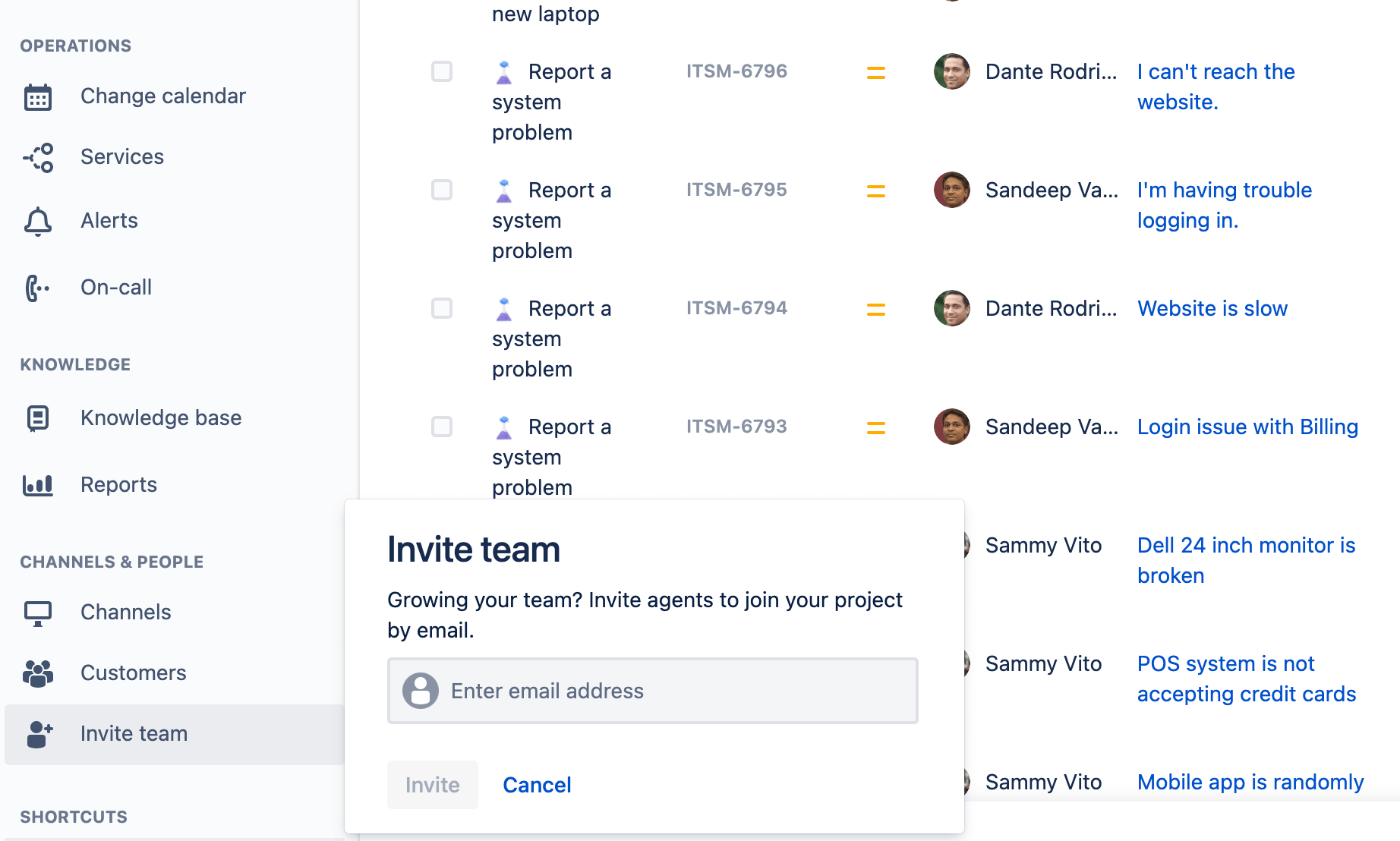Open the Invite team sidebar item

tap(134, 733)
